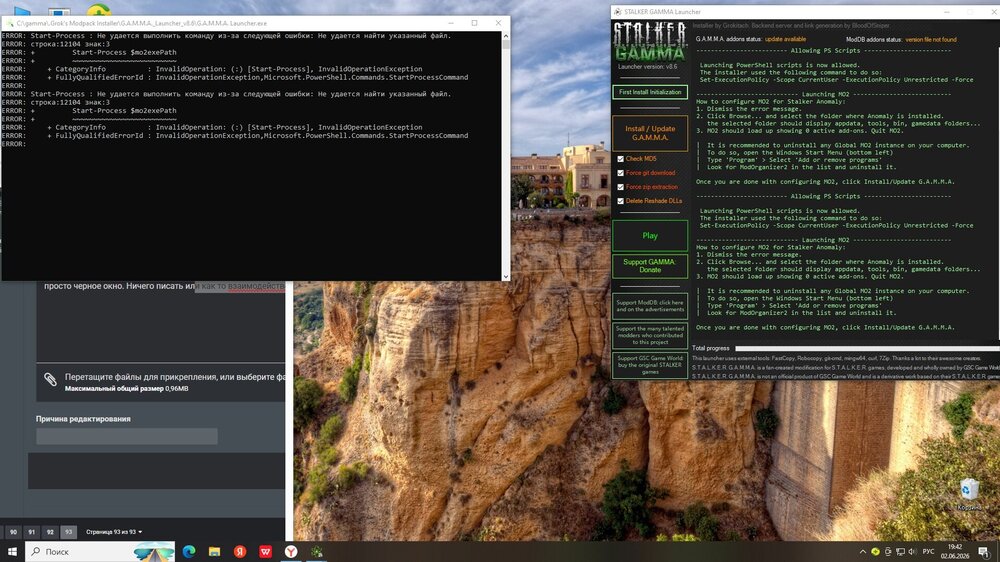The image size is (1000, 562).
Task: Minimize the console window
Action: click(x=451, y=23)
